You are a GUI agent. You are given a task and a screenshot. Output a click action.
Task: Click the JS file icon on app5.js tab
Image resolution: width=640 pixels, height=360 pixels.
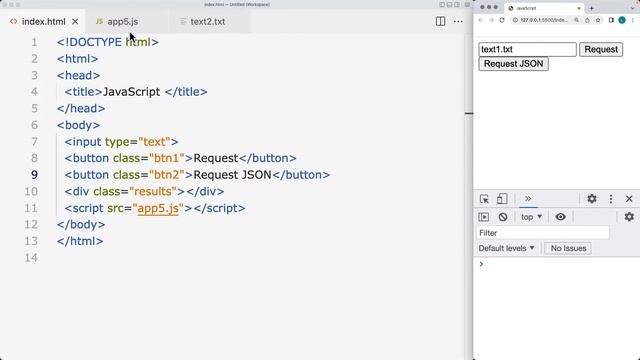[x=99, y=21]
